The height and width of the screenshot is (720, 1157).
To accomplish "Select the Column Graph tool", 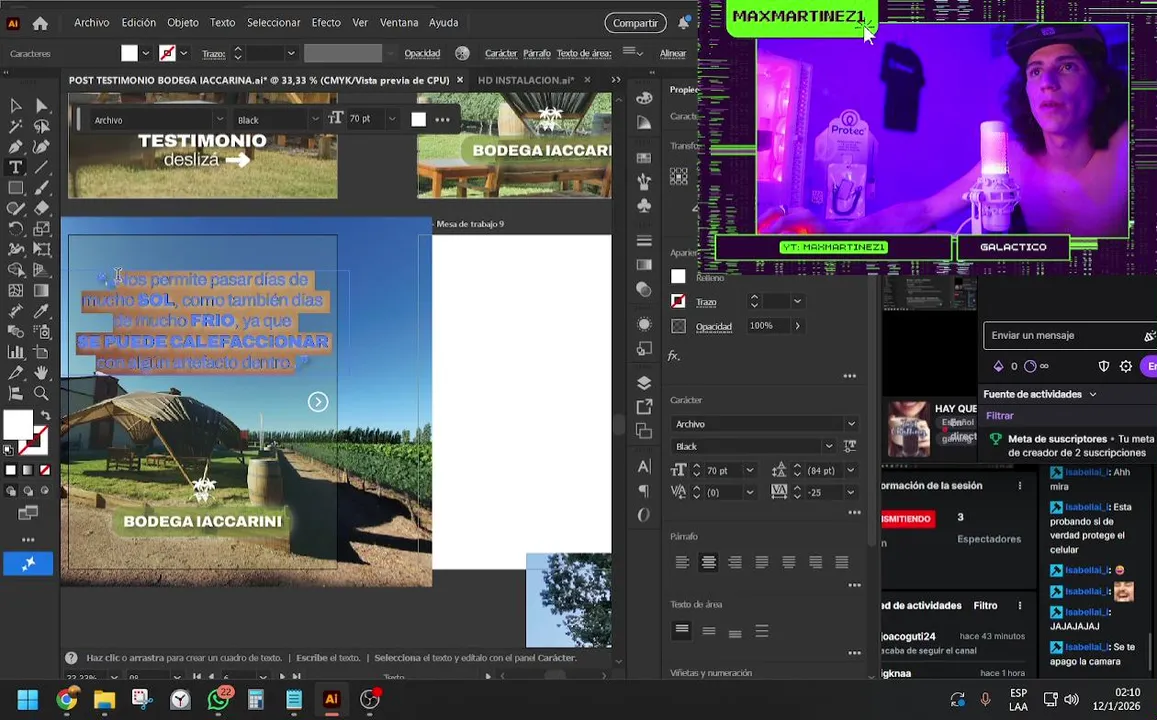I will pos(15,352).
